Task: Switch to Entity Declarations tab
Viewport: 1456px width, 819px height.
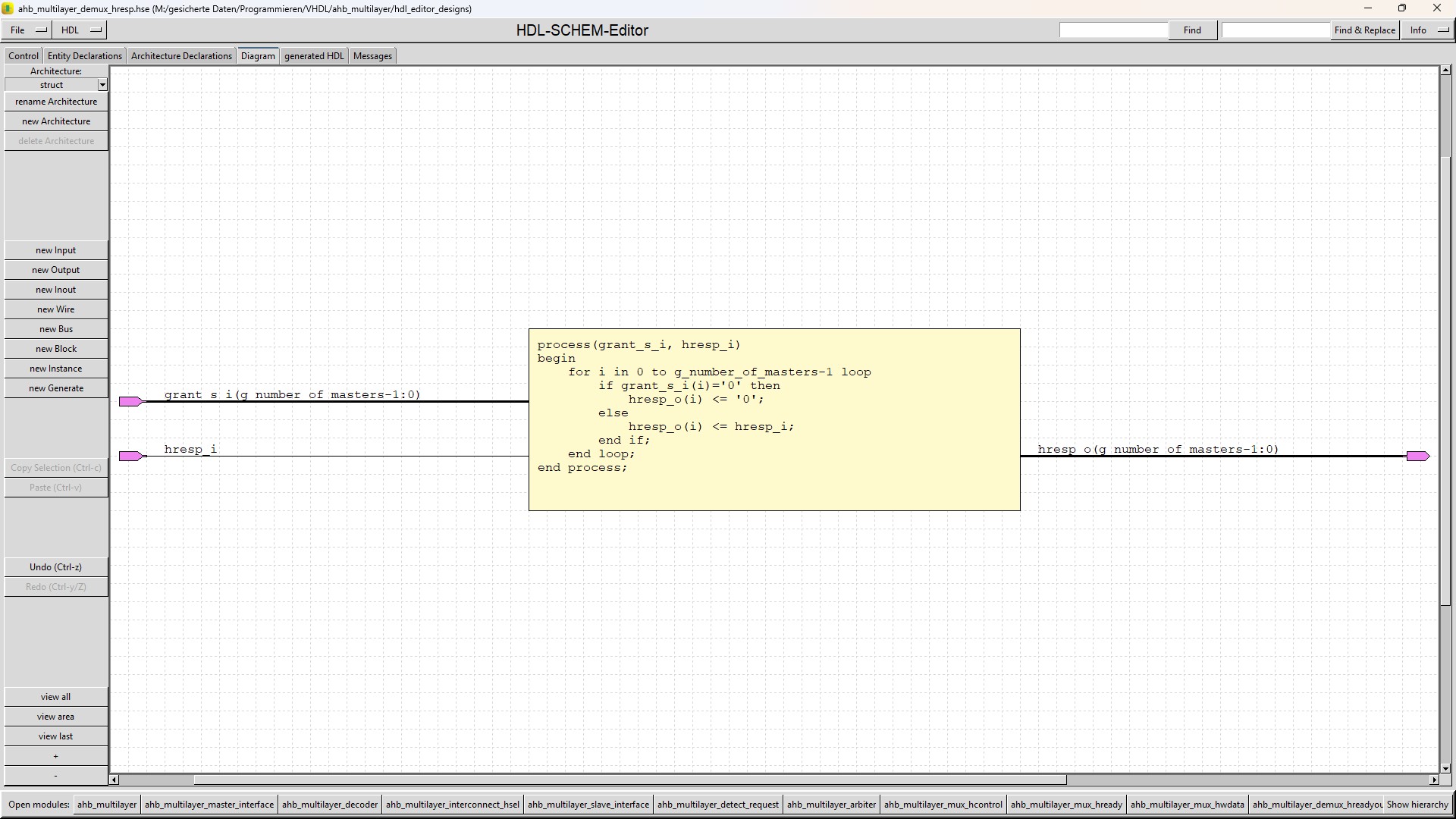Action: pyautogui.click(x=84, y=56)
